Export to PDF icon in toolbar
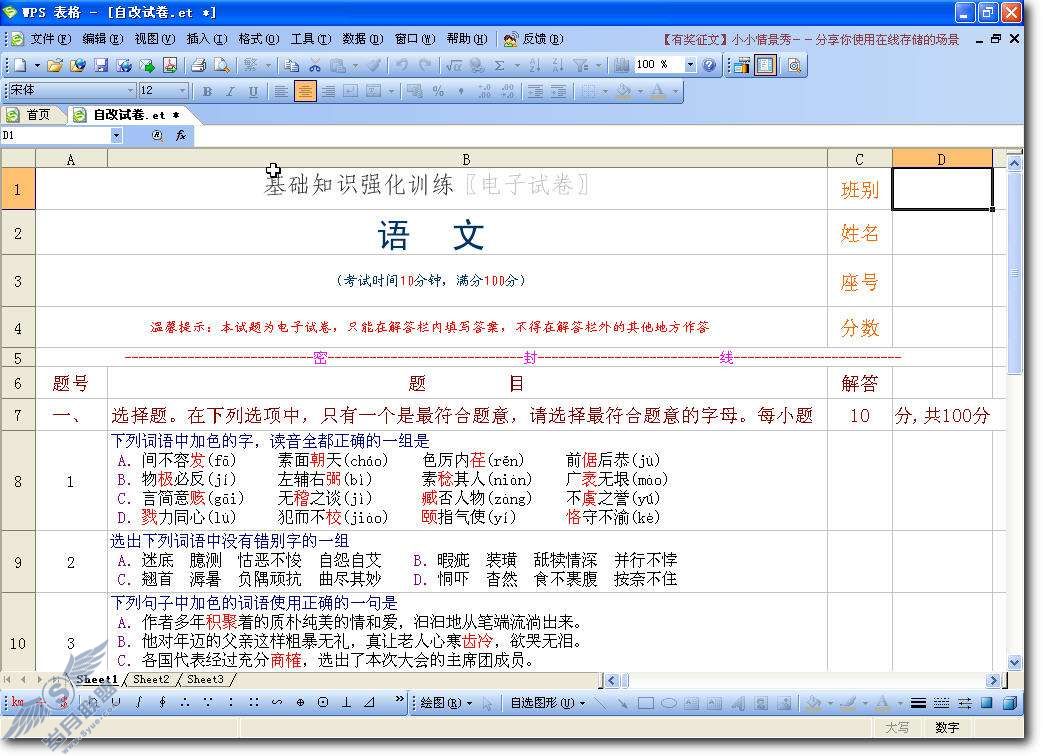 [170, 65]
